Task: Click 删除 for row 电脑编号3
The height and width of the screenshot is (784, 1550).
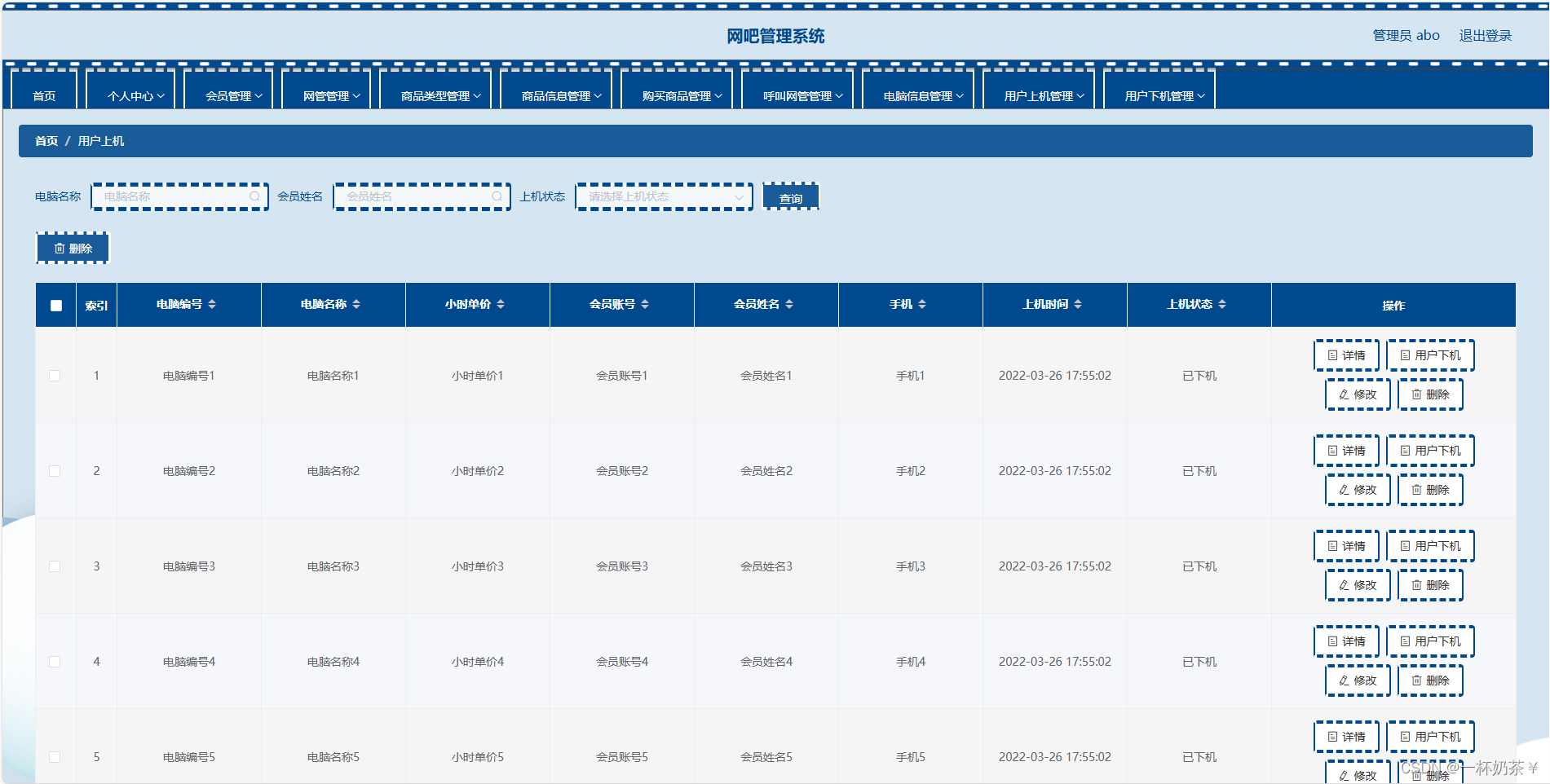Action: (1430, 585)
